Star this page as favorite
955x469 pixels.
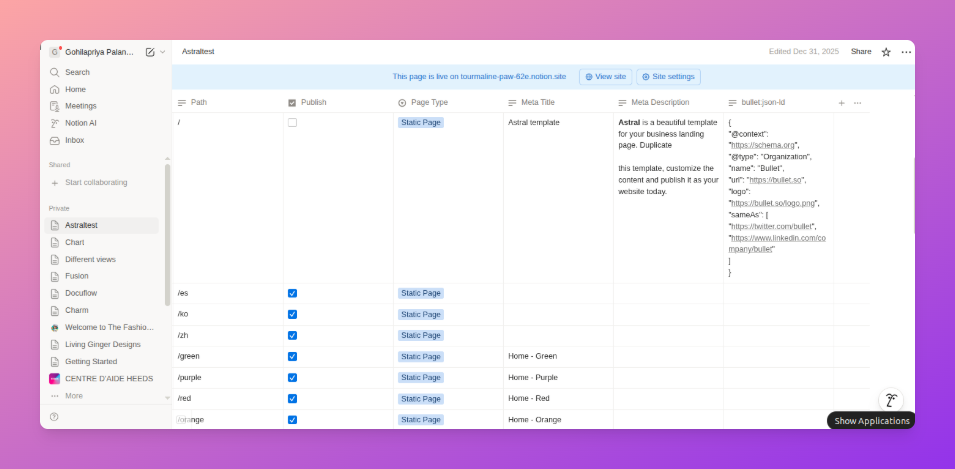[x=886, y=52]
